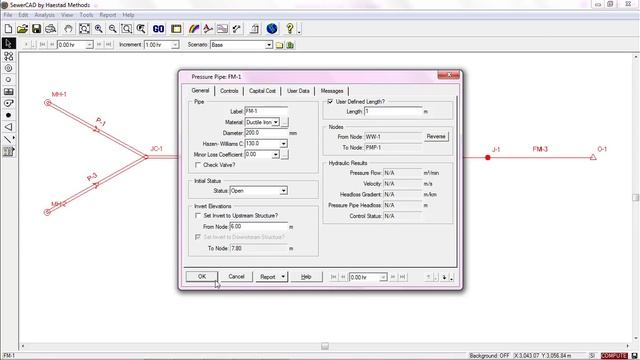Choose the Select arrow tool
The width and height of the screenshot is (640, 360).
click(9, 43)
